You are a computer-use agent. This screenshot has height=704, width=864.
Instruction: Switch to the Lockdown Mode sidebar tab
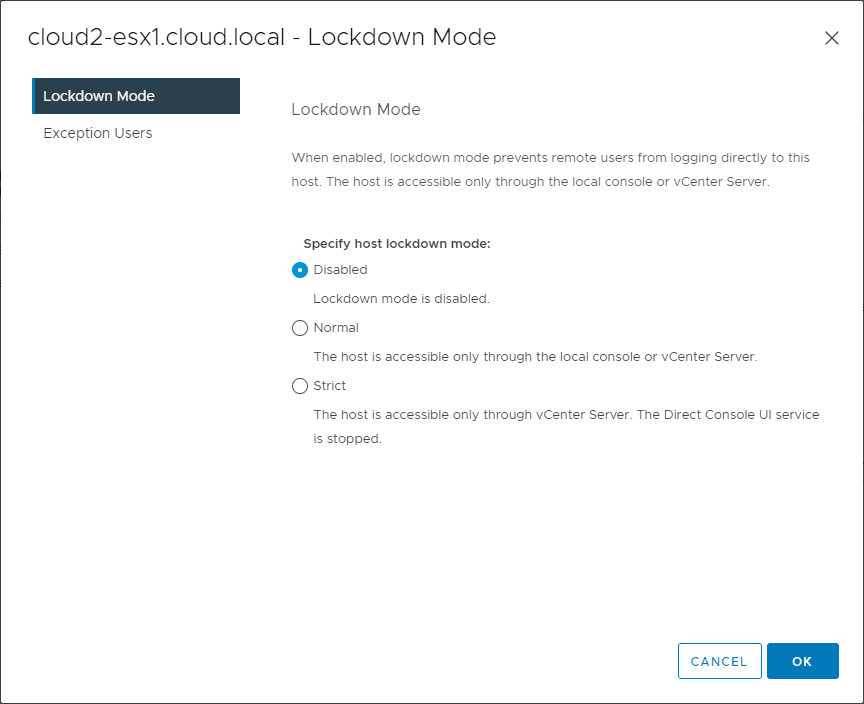tap(99, 96)
